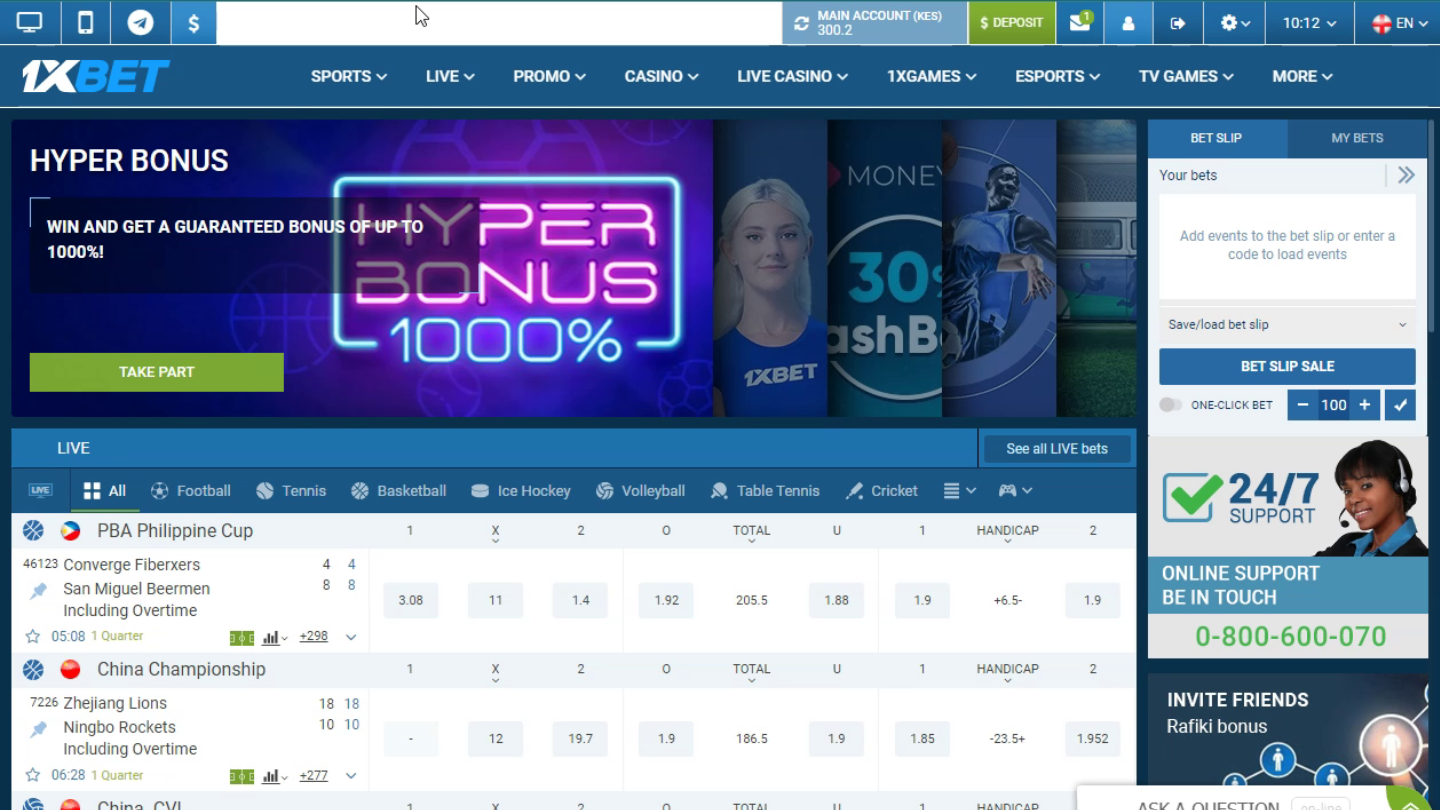Open the mobile app phone icon
Viewport: 1440px width, 810px height.
click(x=86, y=23)
